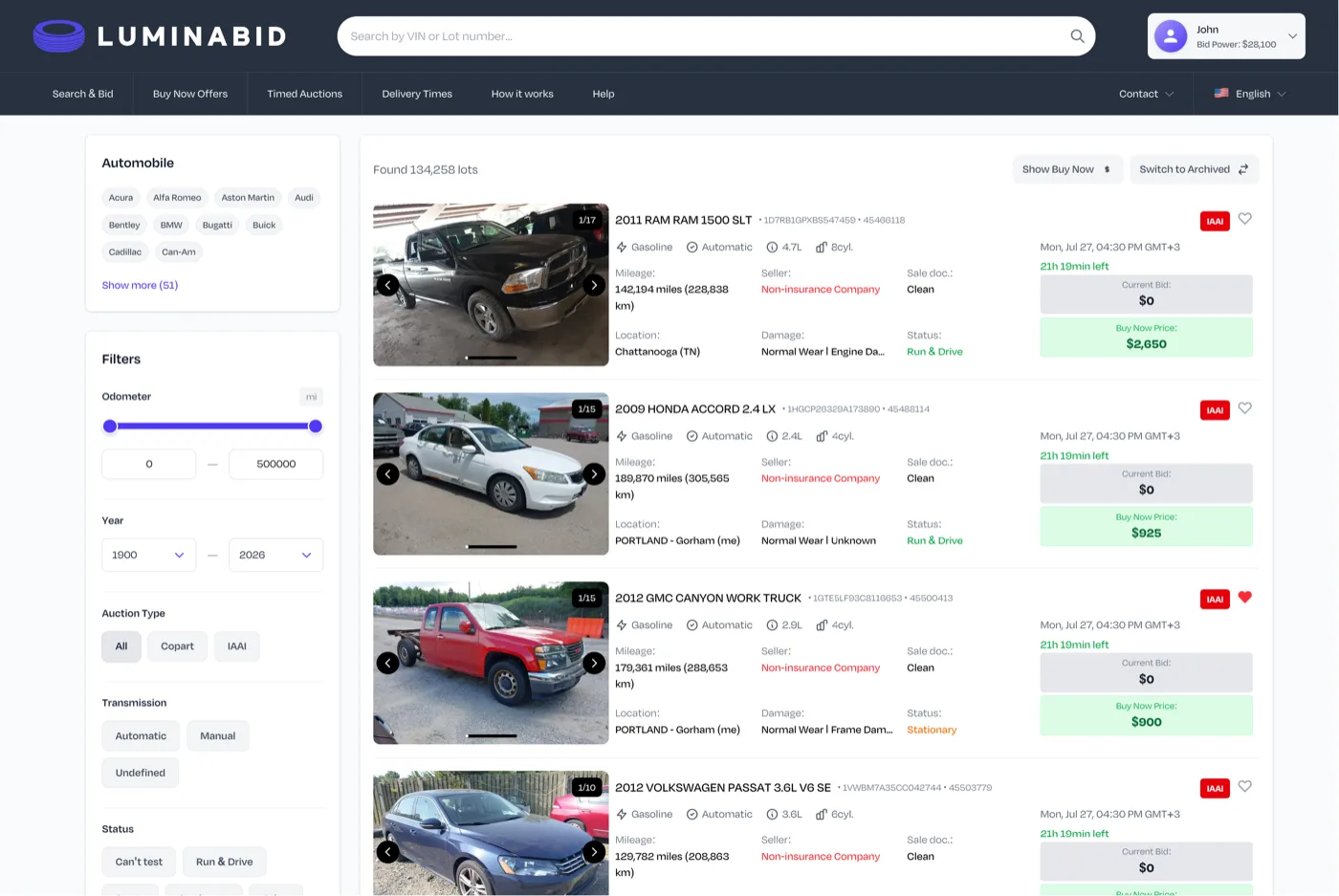Viewport: 1339px width, 896px height.
Task: Show next photo of Honda Accord
Action: pyautogui.click(x=594, y=474)
